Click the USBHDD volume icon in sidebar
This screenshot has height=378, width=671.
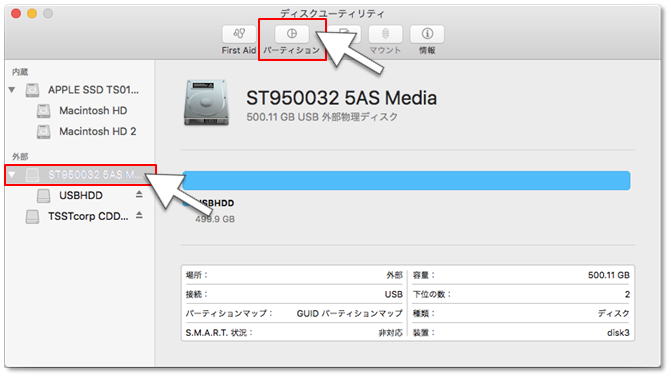point(43,195)
